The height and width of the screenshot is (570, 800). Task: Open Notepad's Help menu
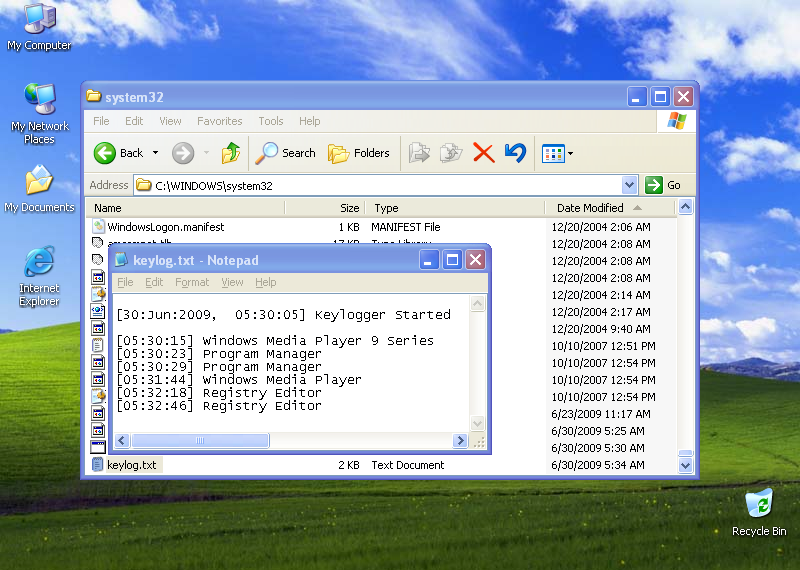(266, 282)
